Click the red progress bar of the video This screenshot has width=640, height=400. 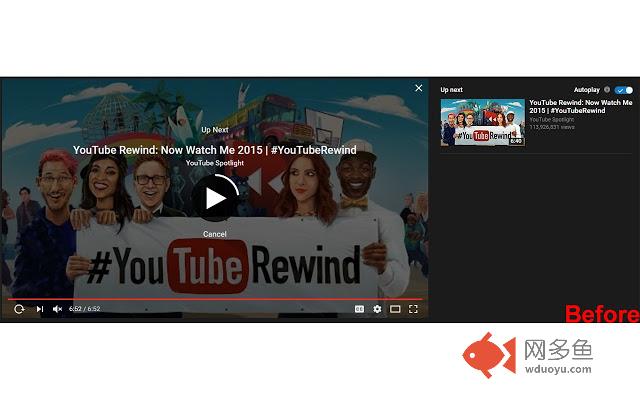pos(215,299)
